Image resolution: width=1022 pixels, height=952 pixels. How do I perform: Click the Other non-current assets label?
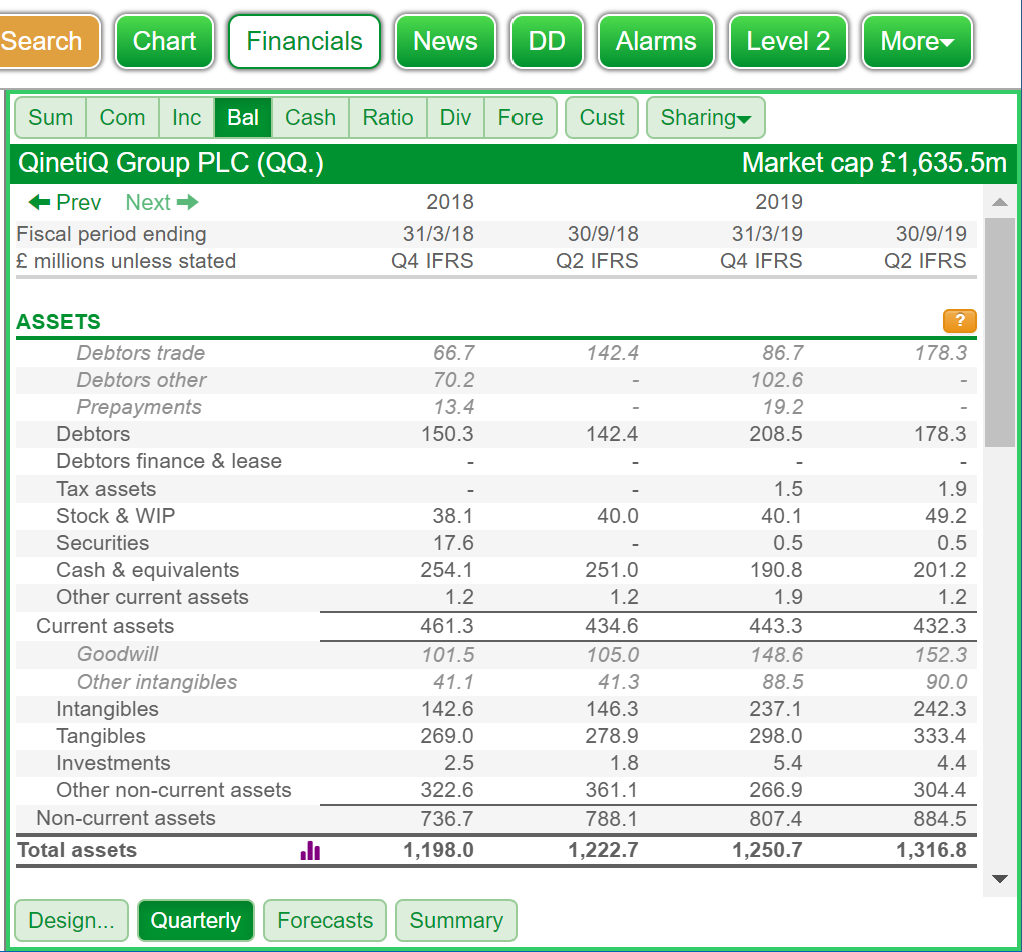pos(173,790)
